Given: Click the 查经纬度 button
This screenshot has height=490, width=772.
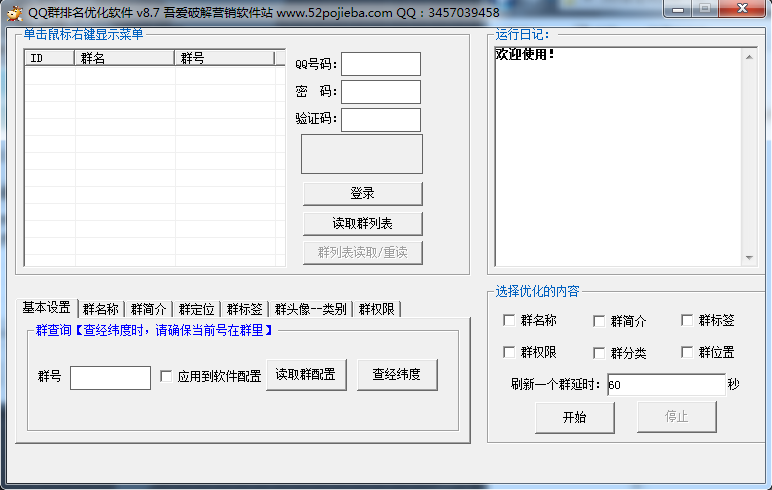Looking at the screenshot, I should (397, 375).
